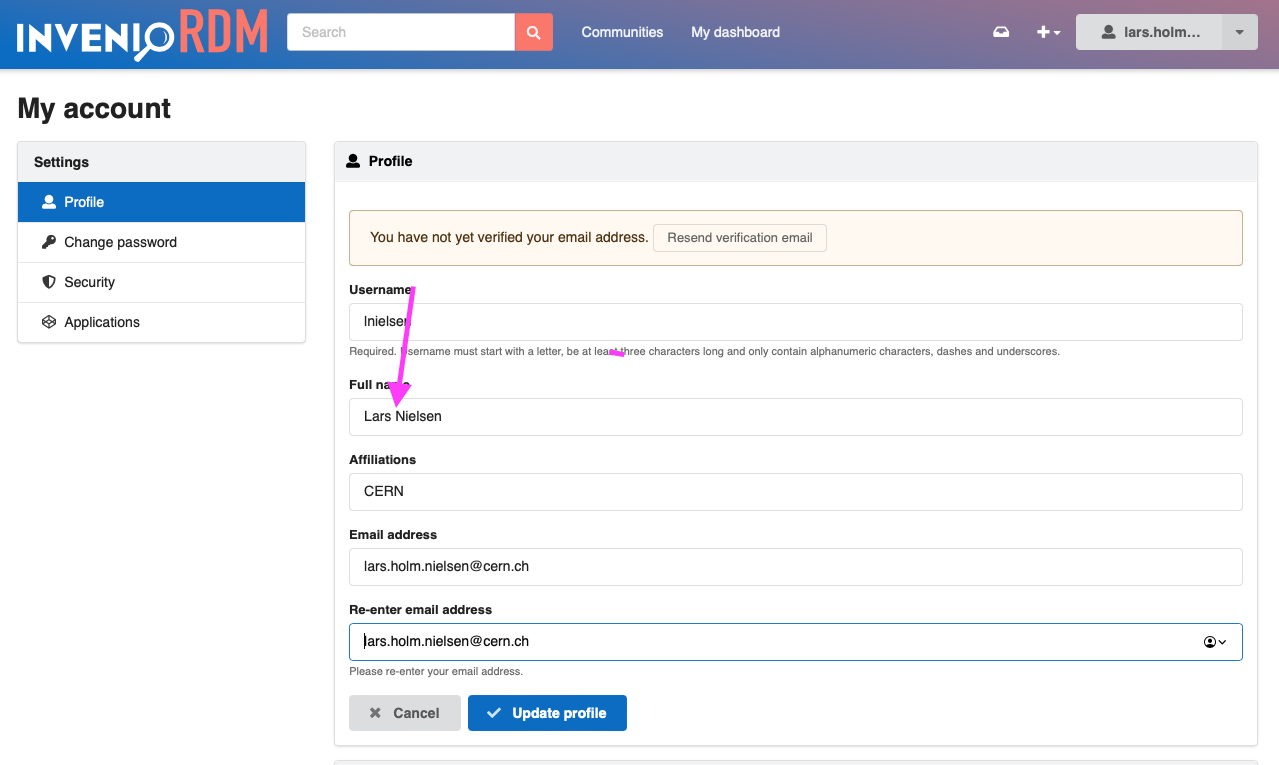Image resolution: width=1279 pixels, height=765 pixels.
Task: Click the red magnifying glass search icon
Action: (x=533, y=31)
